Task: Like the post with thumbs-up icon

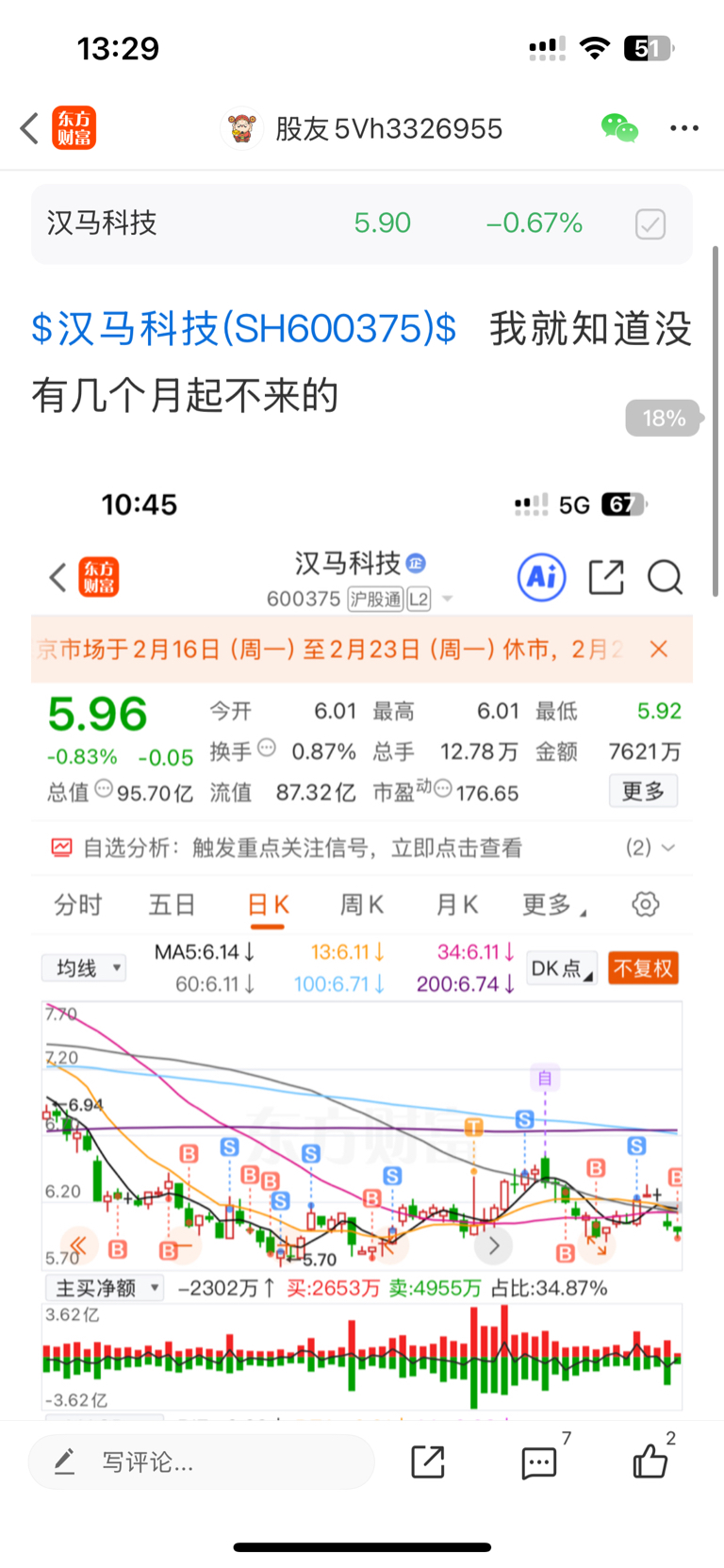Action: 650,1461
